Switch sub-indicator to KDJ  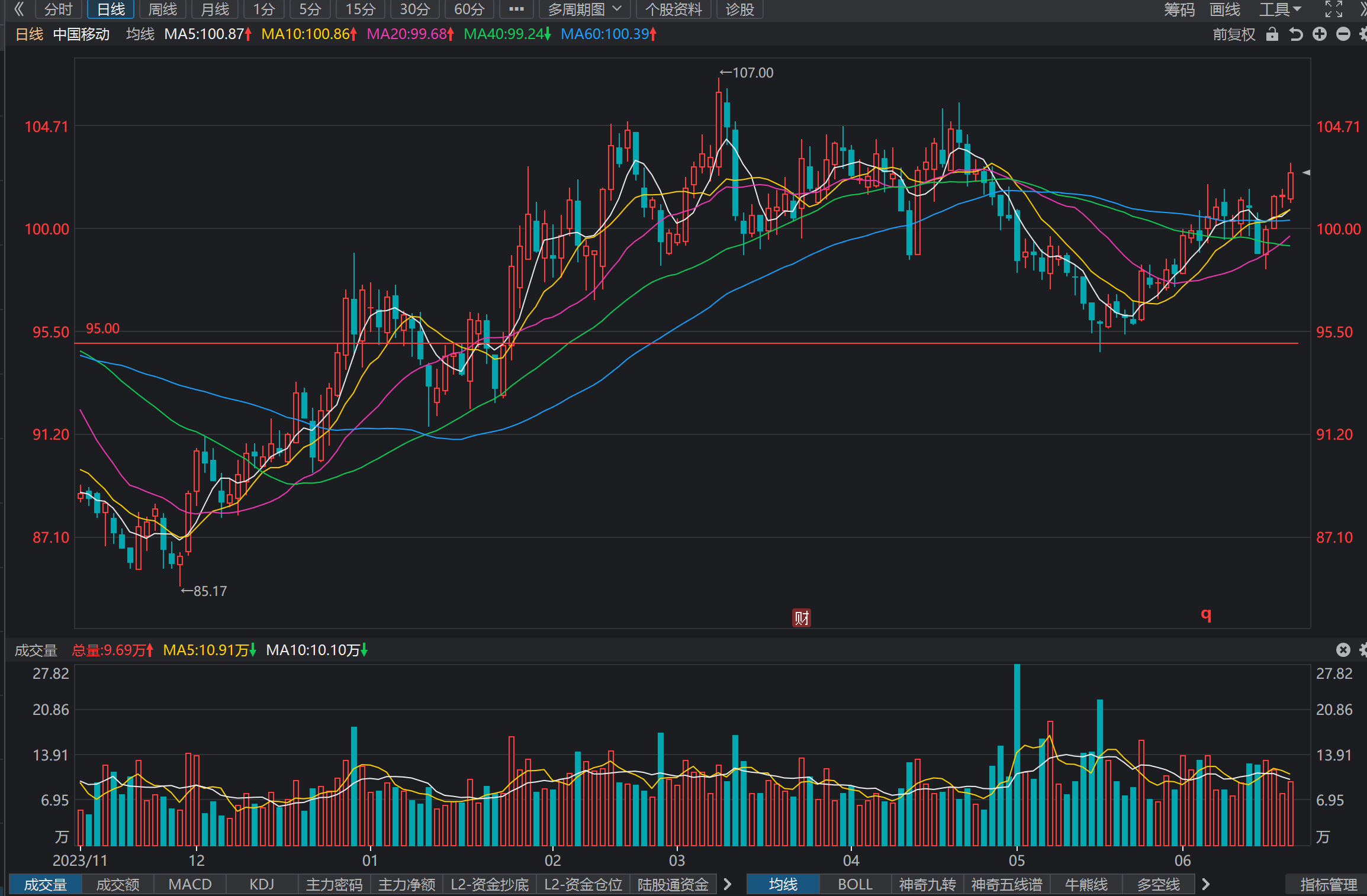262,885
